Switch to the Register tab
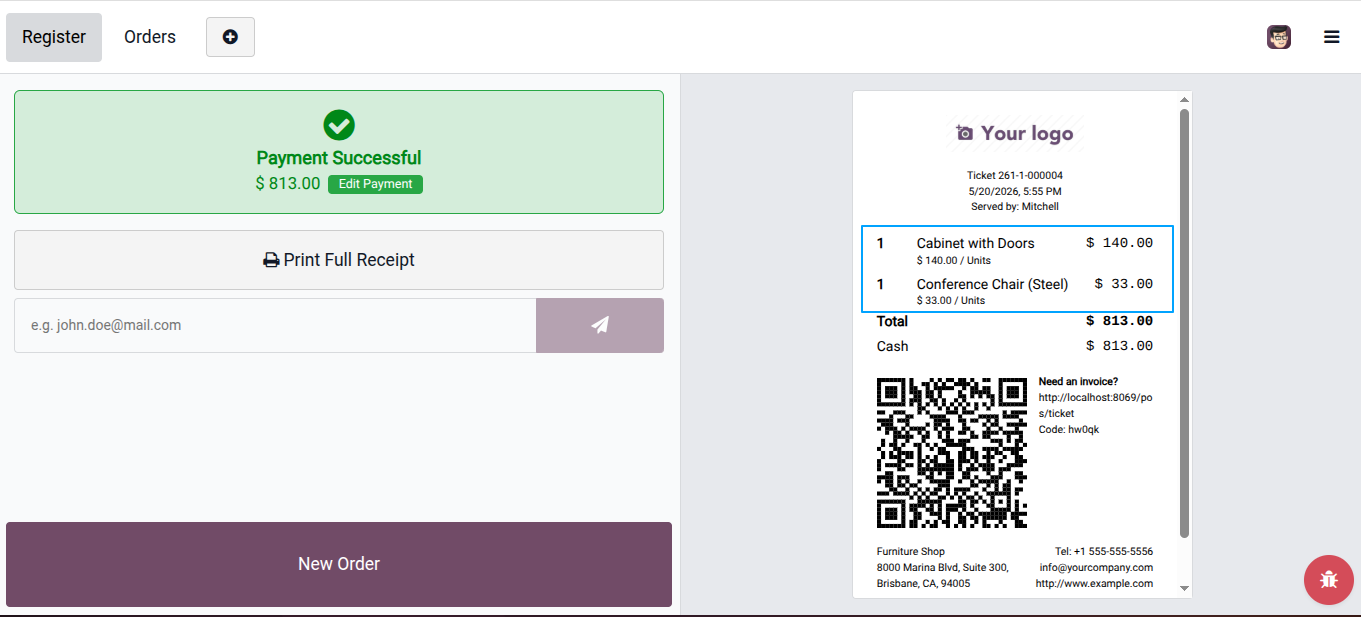This screenshot has height=617, width=1361. pyautogui.click(x=54, y=37)
